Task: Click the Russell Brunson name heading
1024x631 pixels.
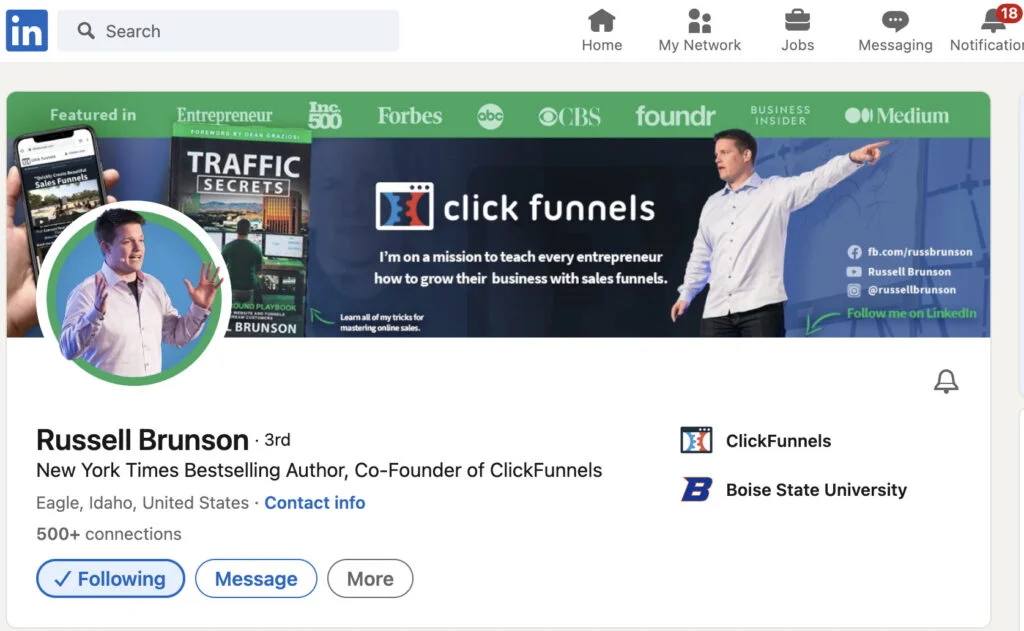Action: point(142,440)
